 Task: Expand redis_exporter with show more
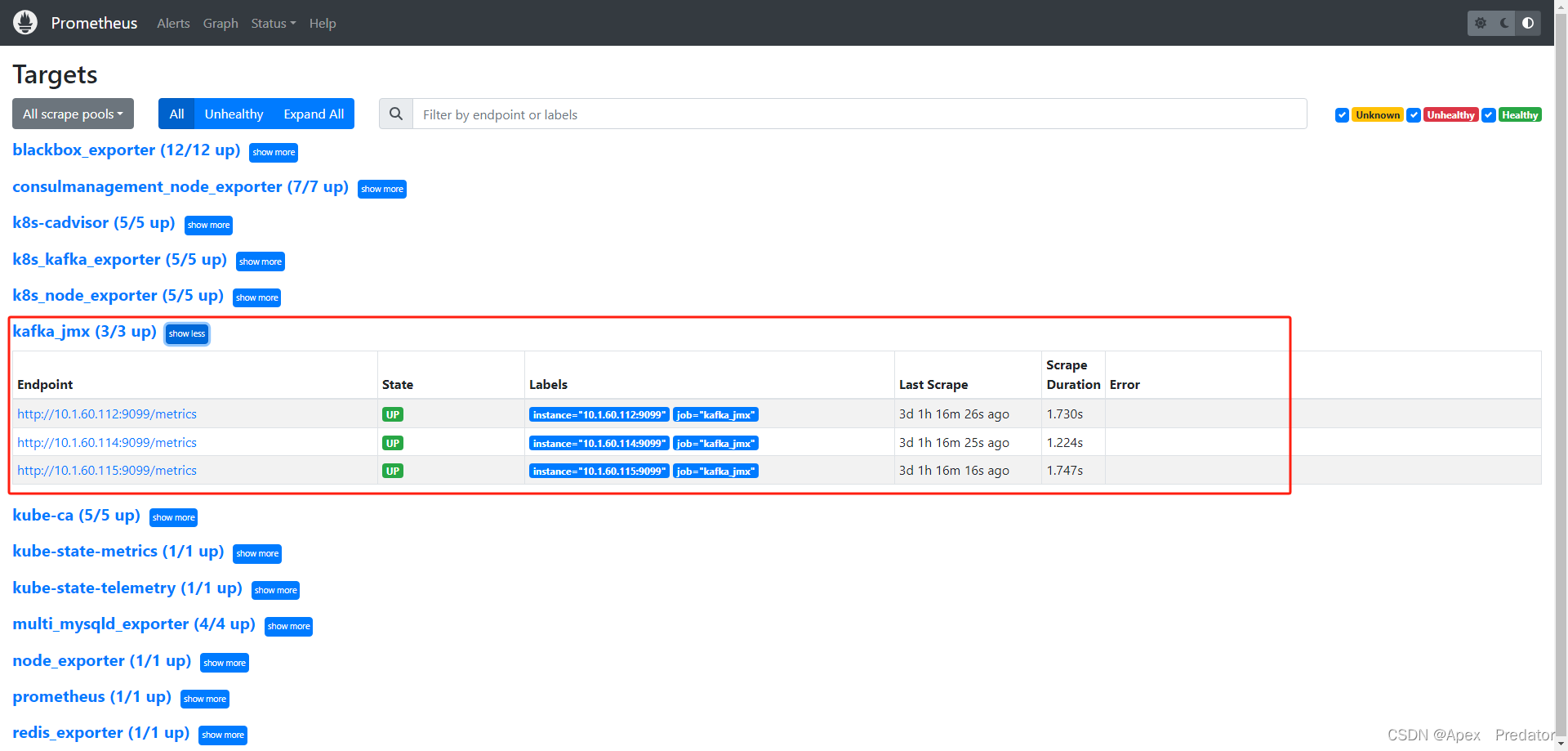point(223,735)
